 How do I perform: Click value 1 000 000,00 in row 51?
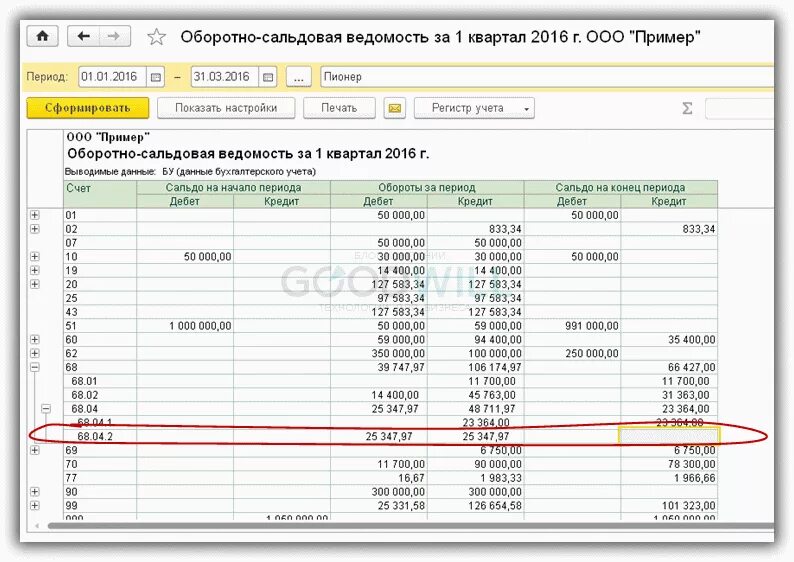point(200,326)
